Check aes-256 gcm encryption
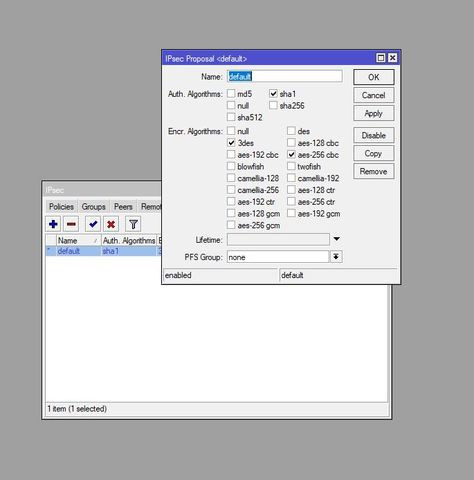474x480 pixels. pos(231,225)
